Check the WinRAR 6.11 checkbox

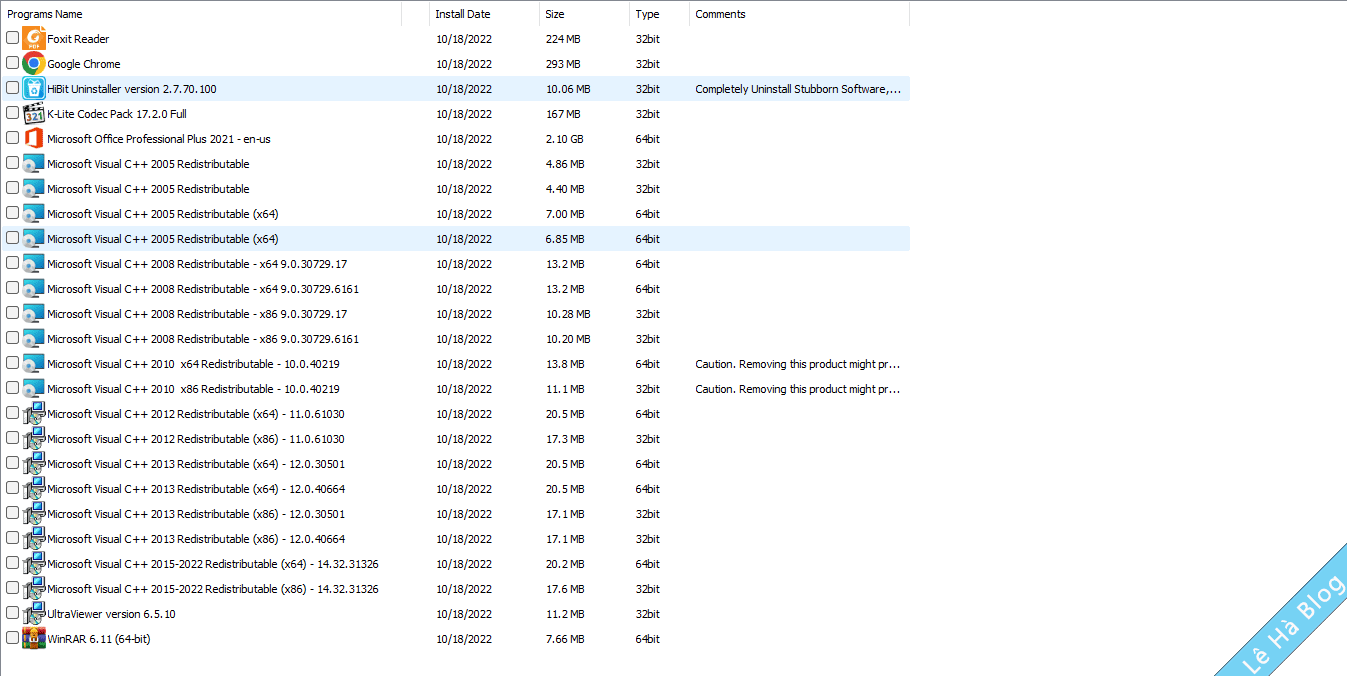[x=12, y=638]
